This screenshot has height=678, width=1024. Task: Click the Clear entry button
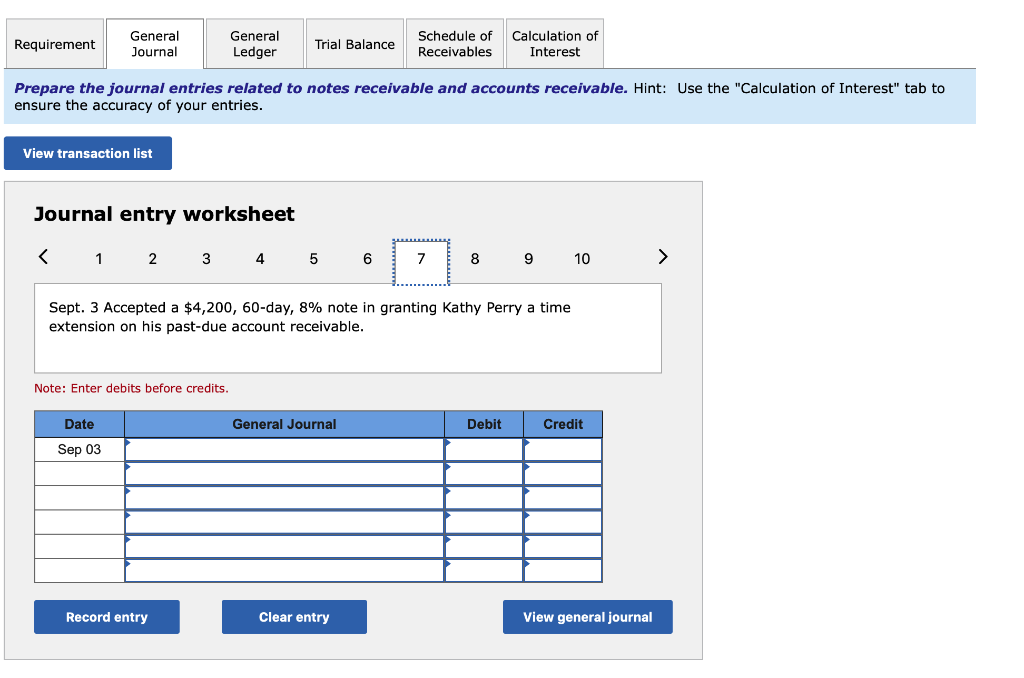tap(295, 617)
